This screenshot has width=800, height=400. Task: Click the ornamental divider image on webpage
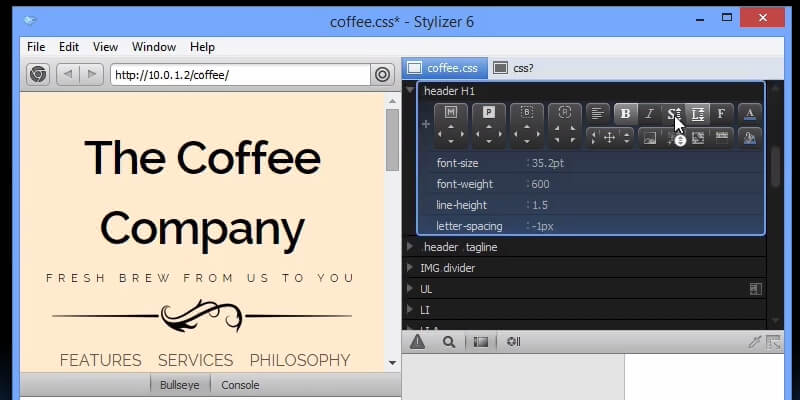point(202,316)
